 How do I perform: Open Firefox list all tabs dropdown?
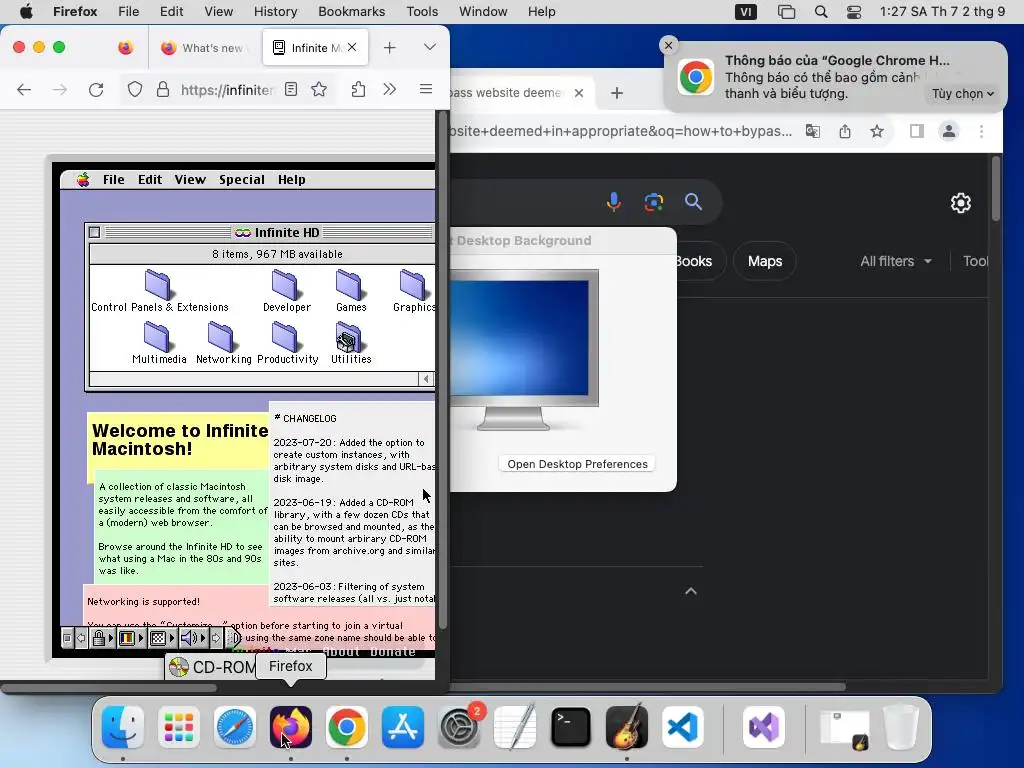pos(430,47)
